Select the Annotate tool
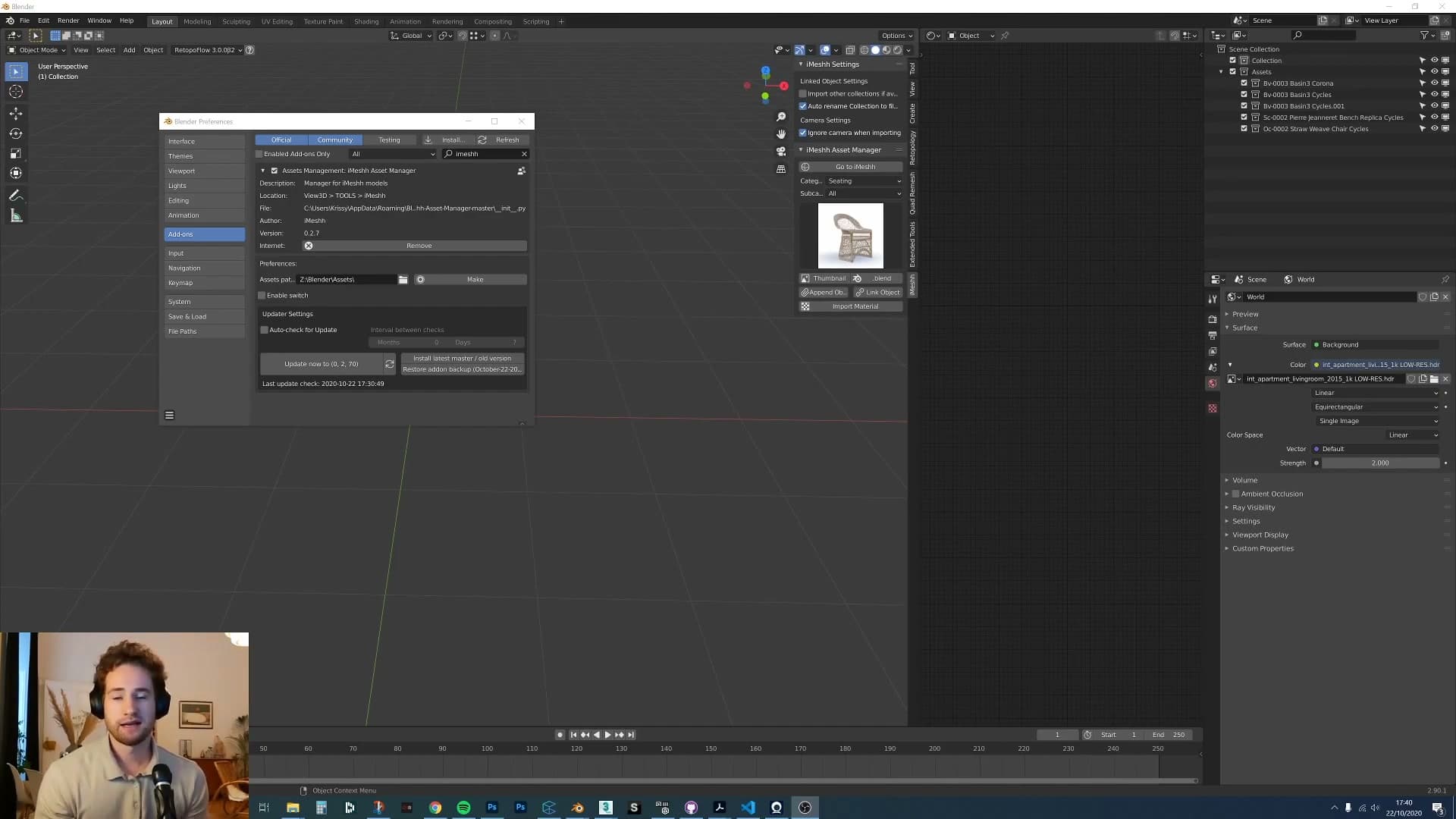The height and width of the screenshot is (819, 1456). (x=15, y=196)
